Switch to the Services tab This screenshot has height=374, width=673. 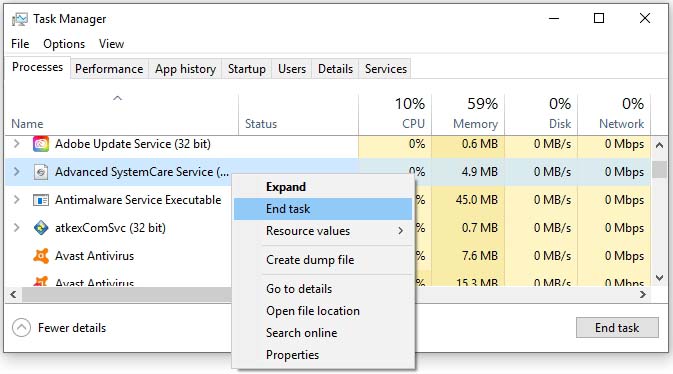[x=386, y=69]
